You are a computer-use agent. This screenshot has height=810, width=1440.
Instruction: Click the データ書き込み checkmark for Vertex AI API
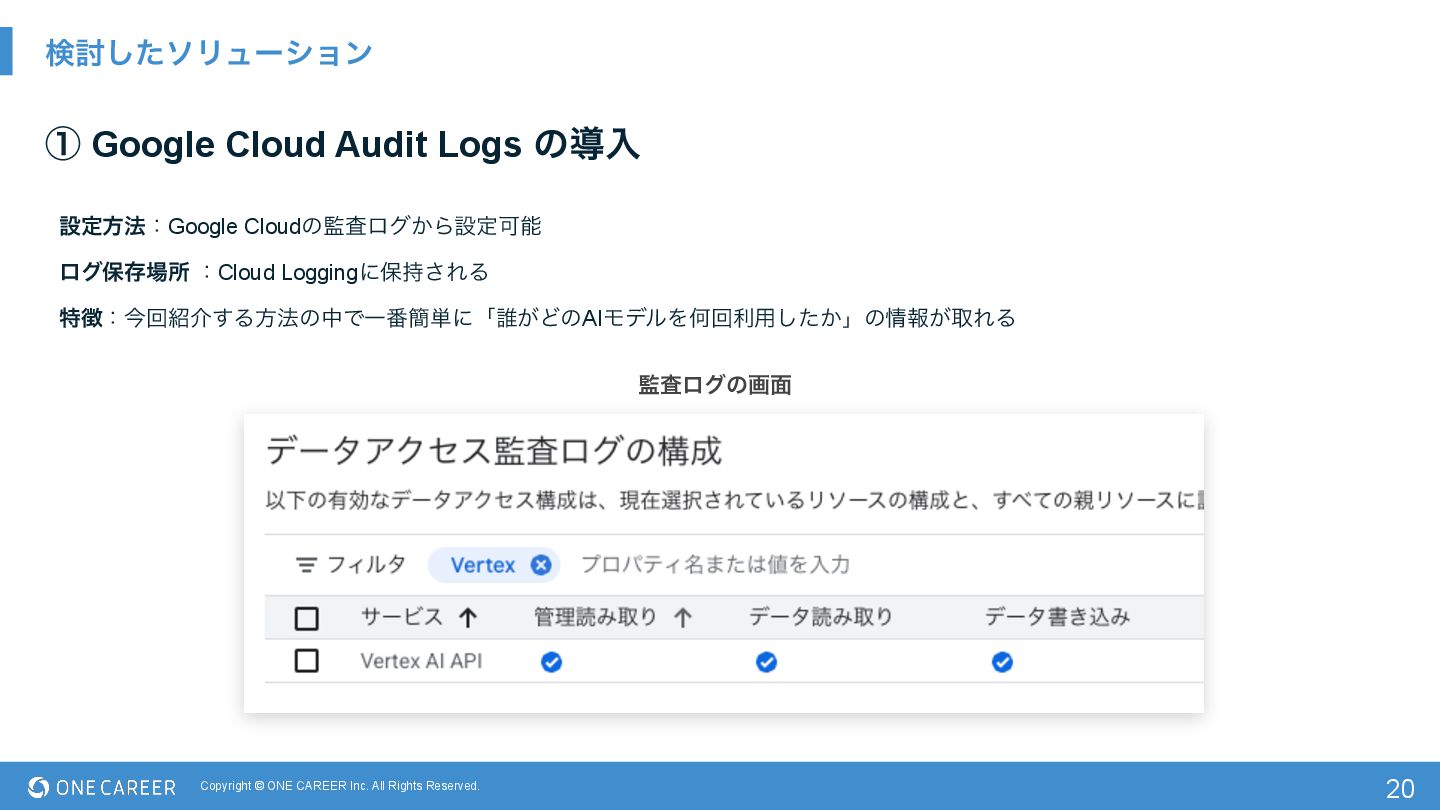click(1002, 662)
